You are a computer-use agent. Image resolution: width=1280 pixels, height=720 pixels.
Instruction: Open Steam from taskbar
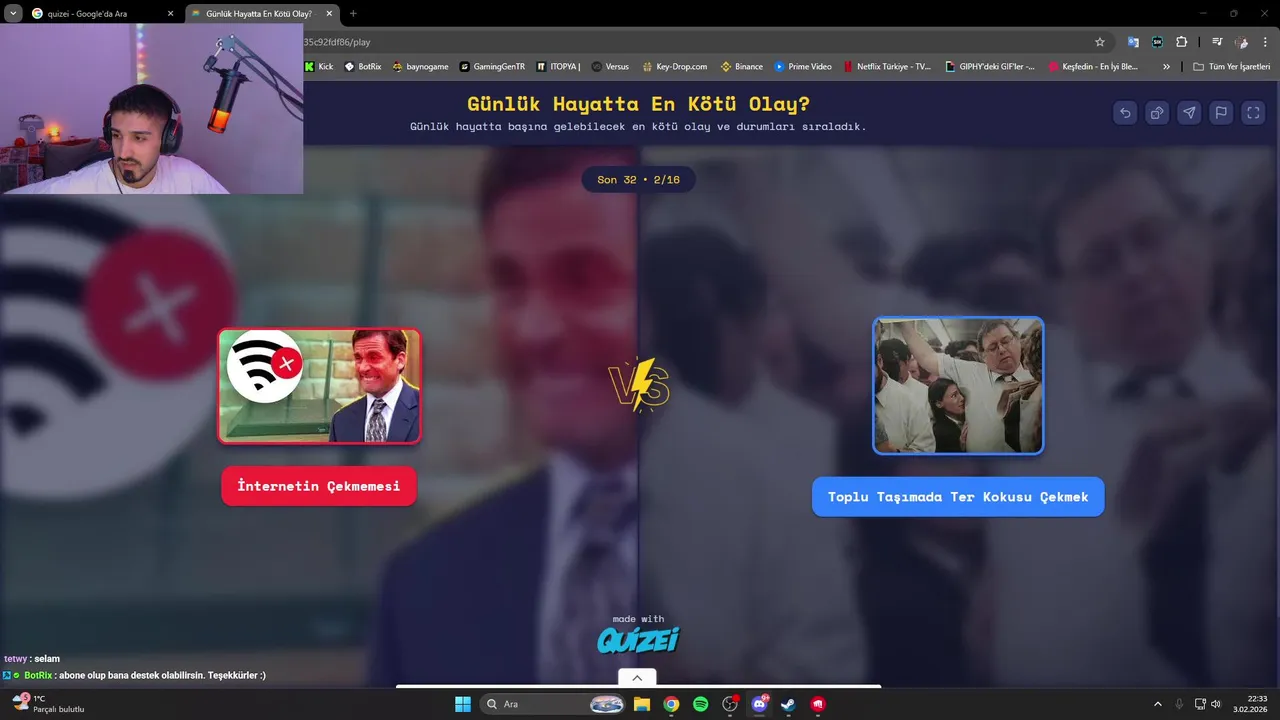click(788, 704)
